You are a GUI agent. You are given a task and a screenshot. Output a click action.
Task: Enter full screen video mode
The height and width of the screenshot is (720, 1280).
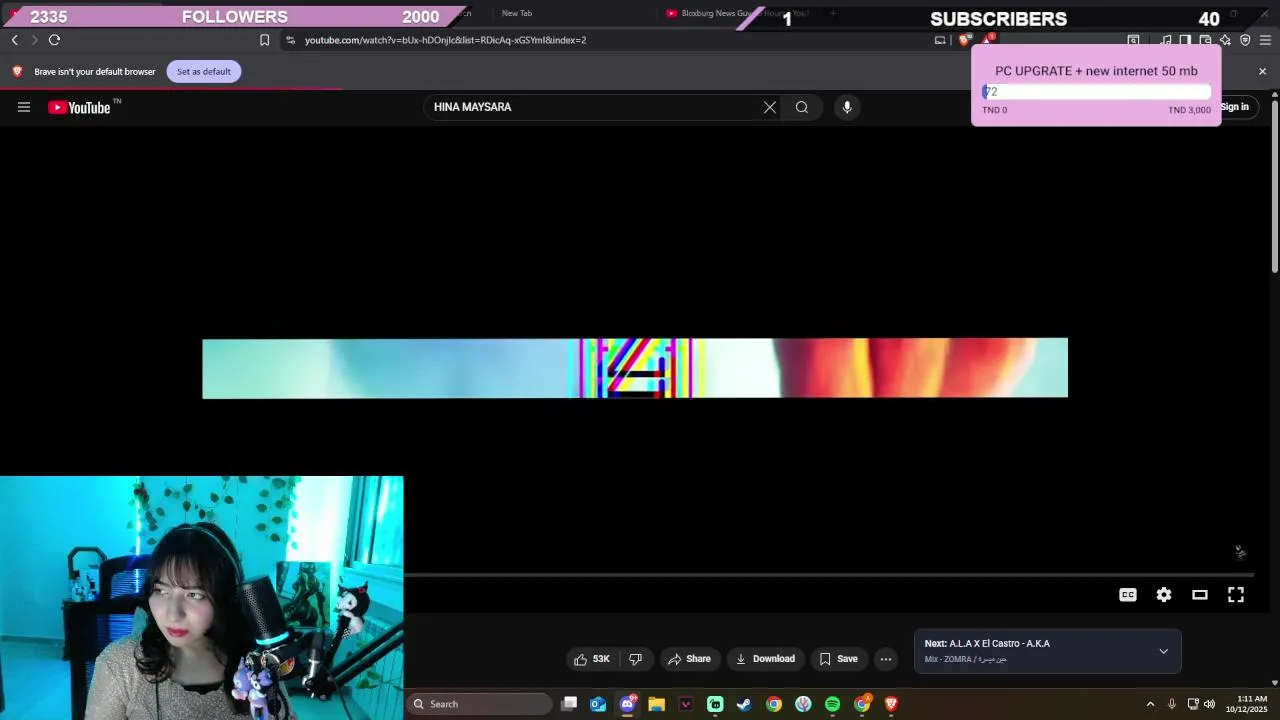1236,595
